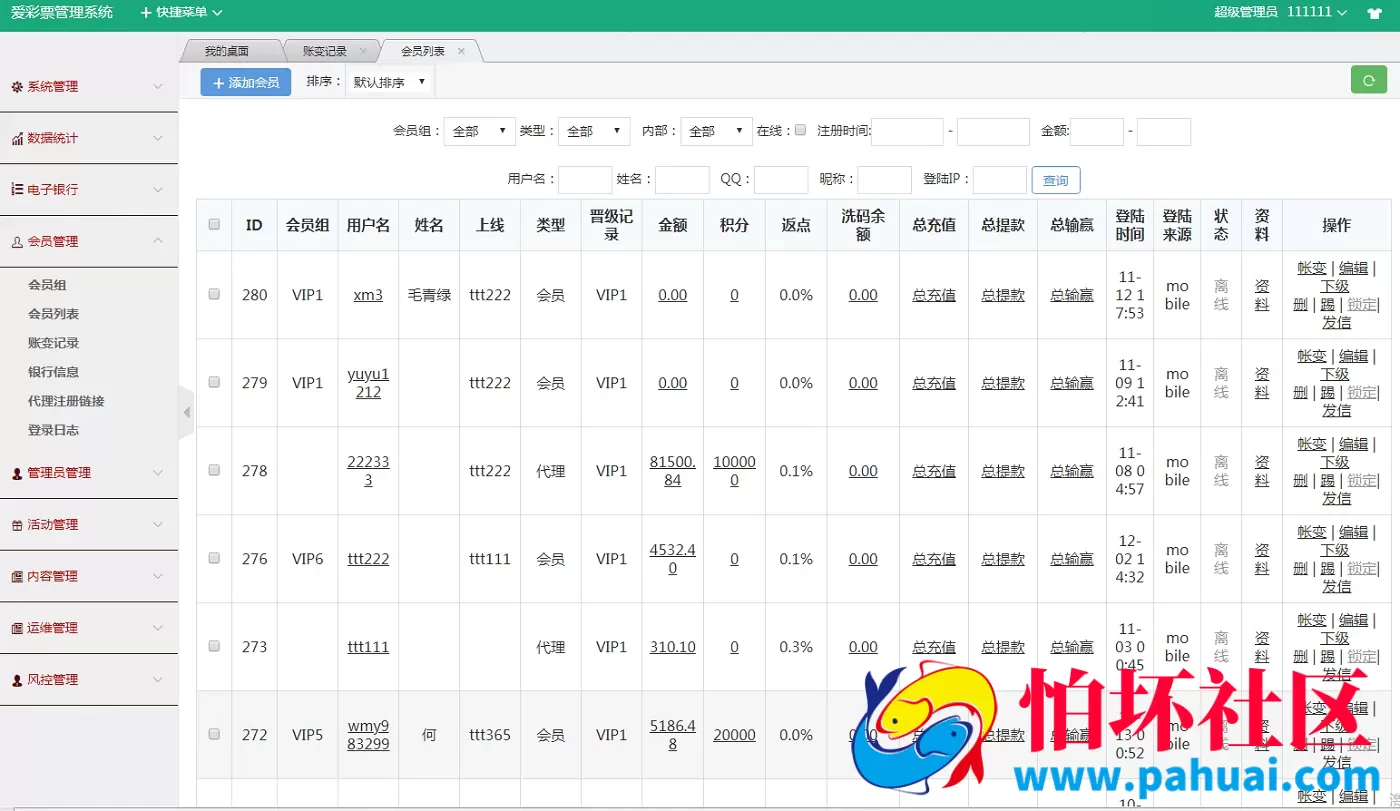
Task: Click the 注册时间 start date field
Action: [x=907, y=131]
